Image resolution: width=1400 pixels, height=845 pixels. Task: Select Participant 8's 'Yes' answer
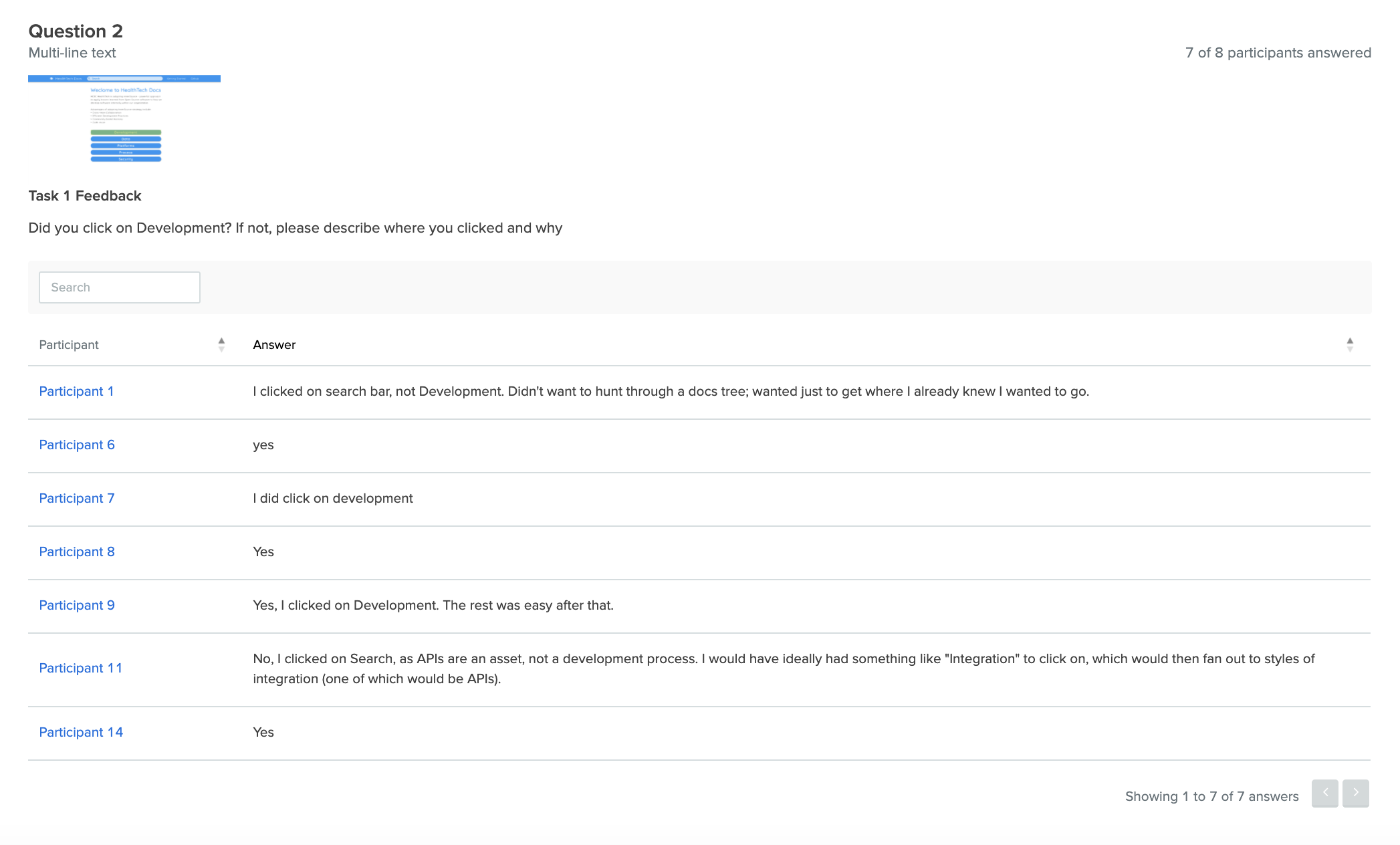coord(263,552)
